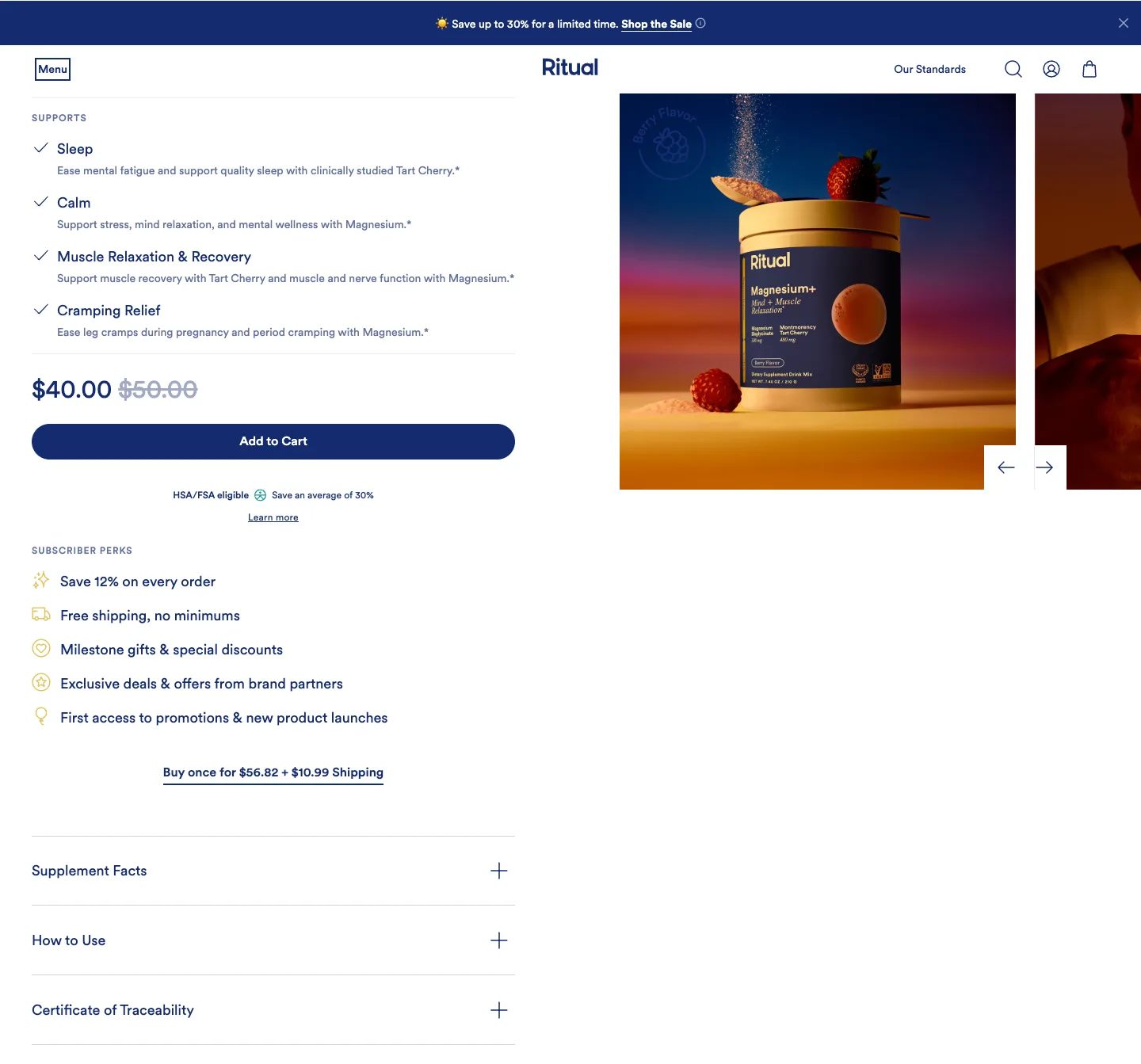Click the checkmark beside Sleep
The width and height of the screenshot is (1141, 1064).
[41, 148]
